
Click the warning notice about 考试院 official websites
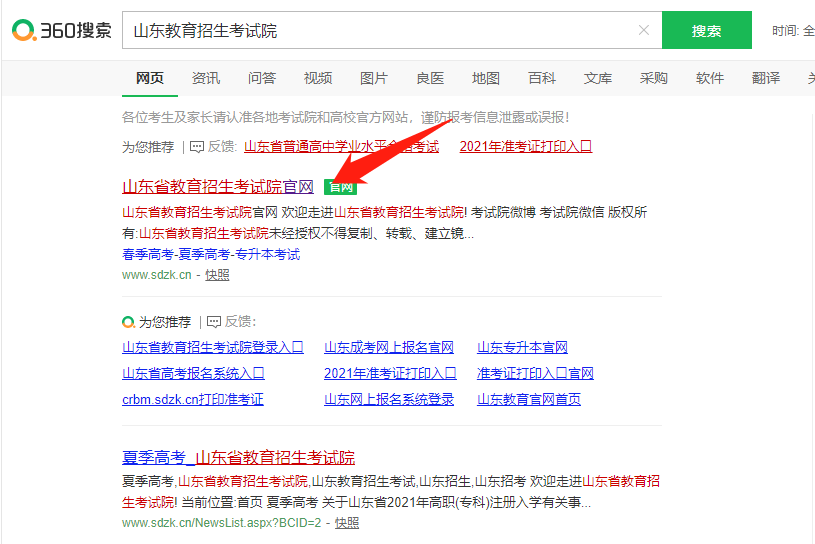[346, 117]
